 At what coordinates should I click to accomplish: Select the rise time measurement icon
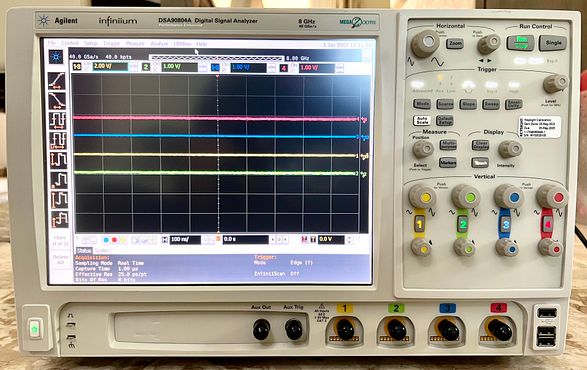(57, 81)
